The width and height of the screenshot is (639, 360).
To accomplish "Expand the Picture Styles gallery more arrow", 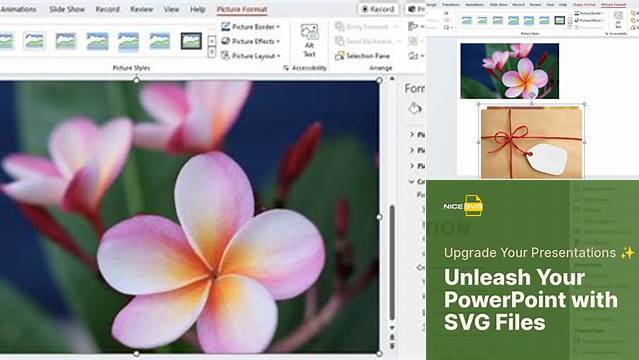I will [212, 53].
